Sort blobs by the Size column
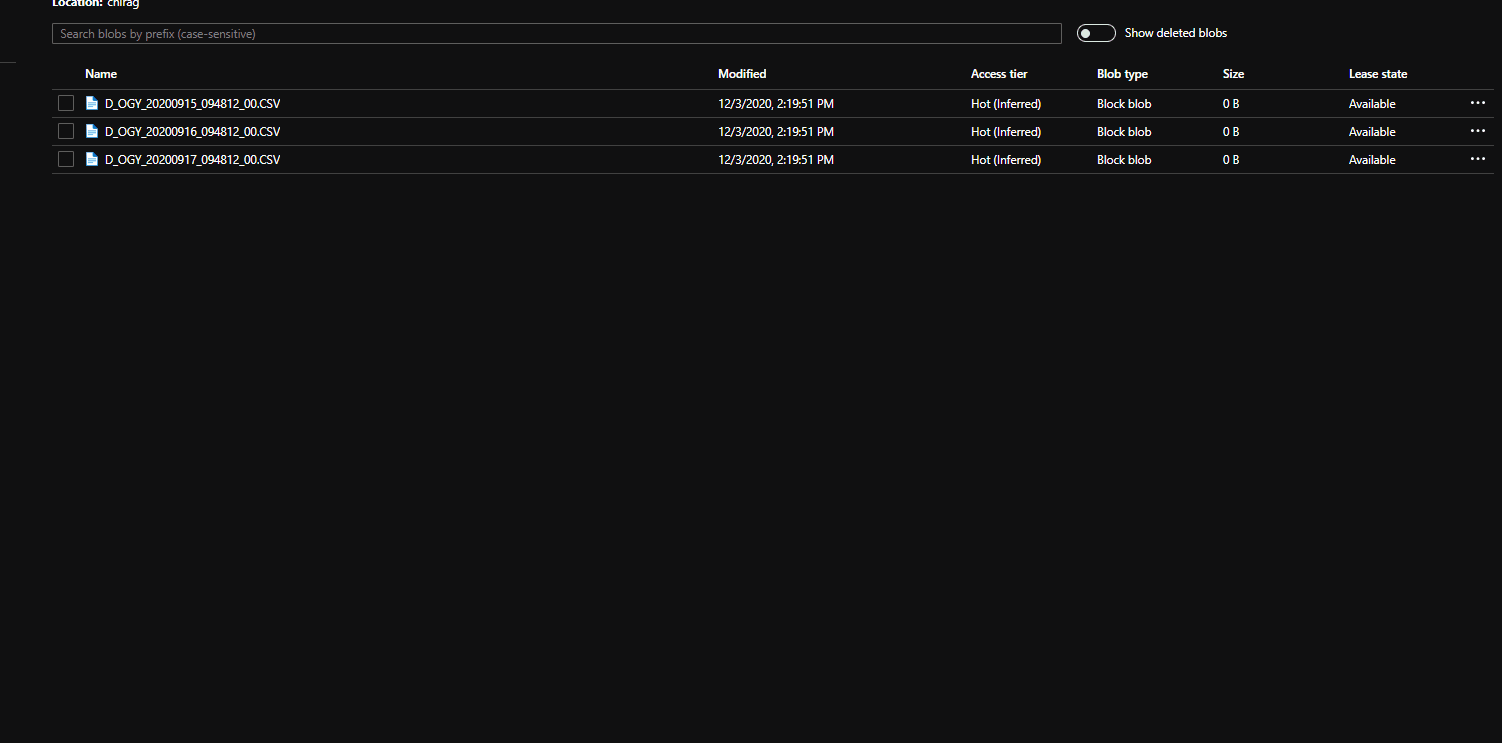The width and height of the screenshot is (1502, 743). coord(1233,73)
